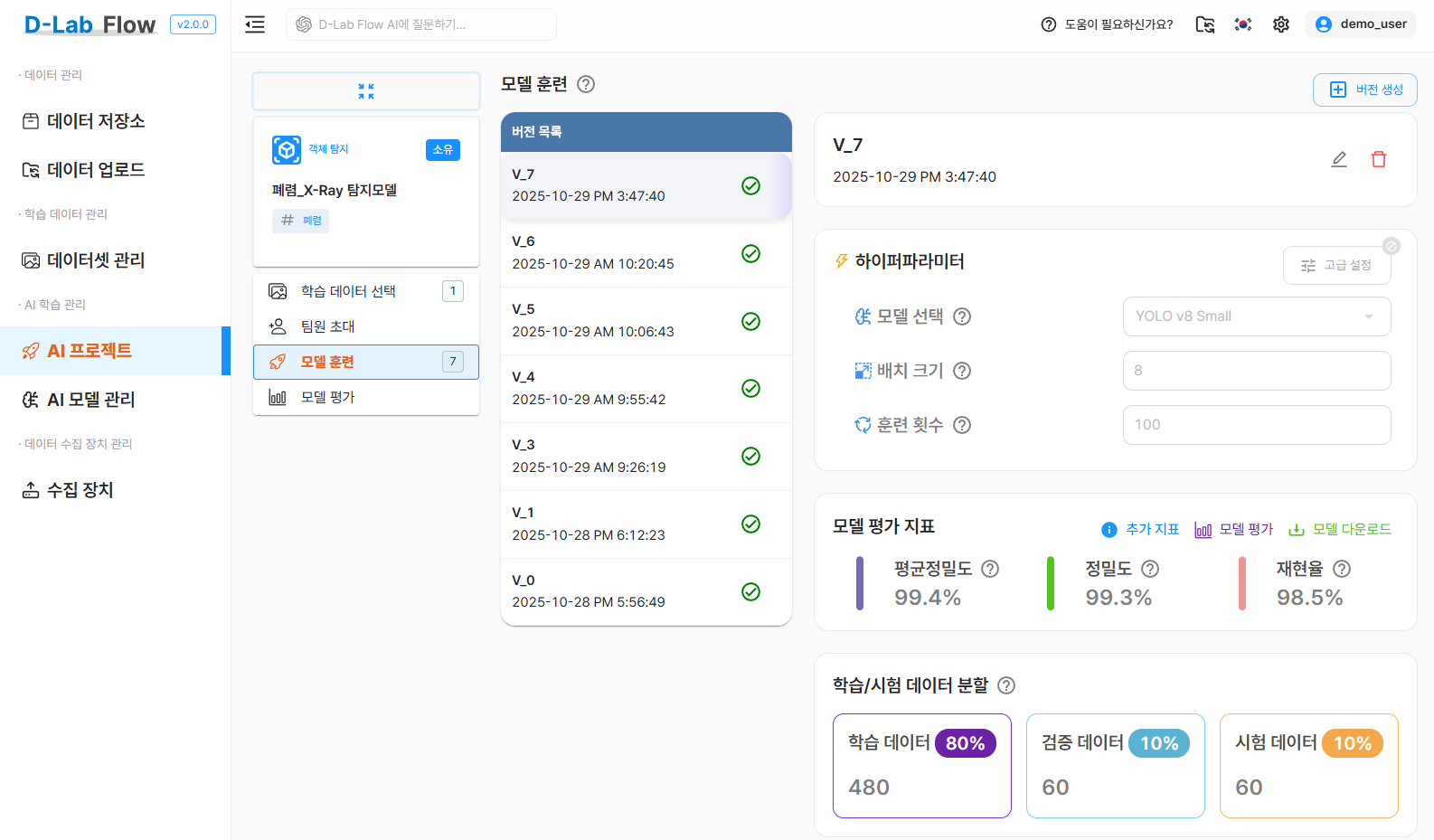Click the folder sync icon in header
This screenshot has height=840, width=1434.
1204,24
